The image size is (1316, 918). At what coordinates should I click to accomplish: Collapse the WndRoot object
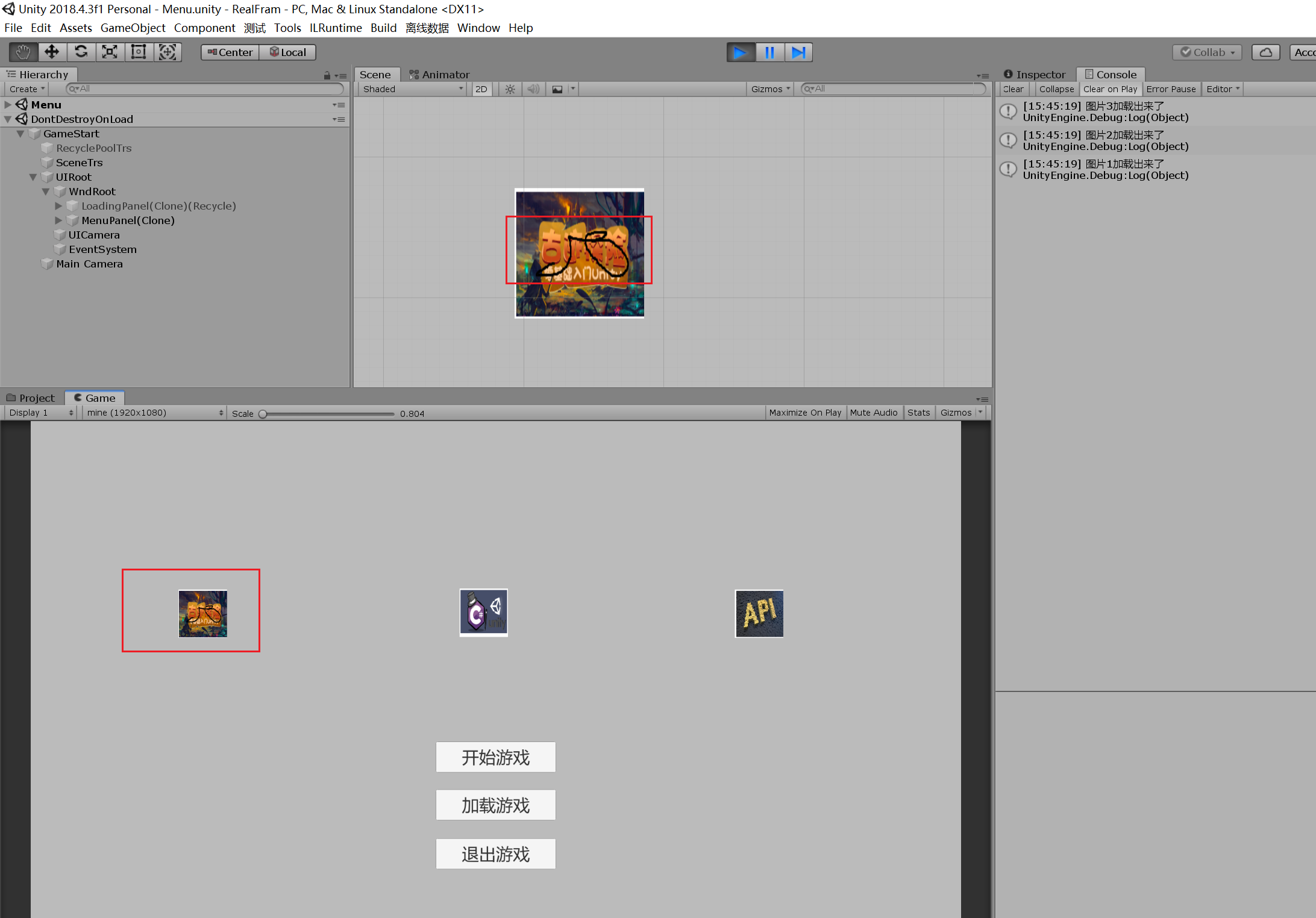pos(46,192)
